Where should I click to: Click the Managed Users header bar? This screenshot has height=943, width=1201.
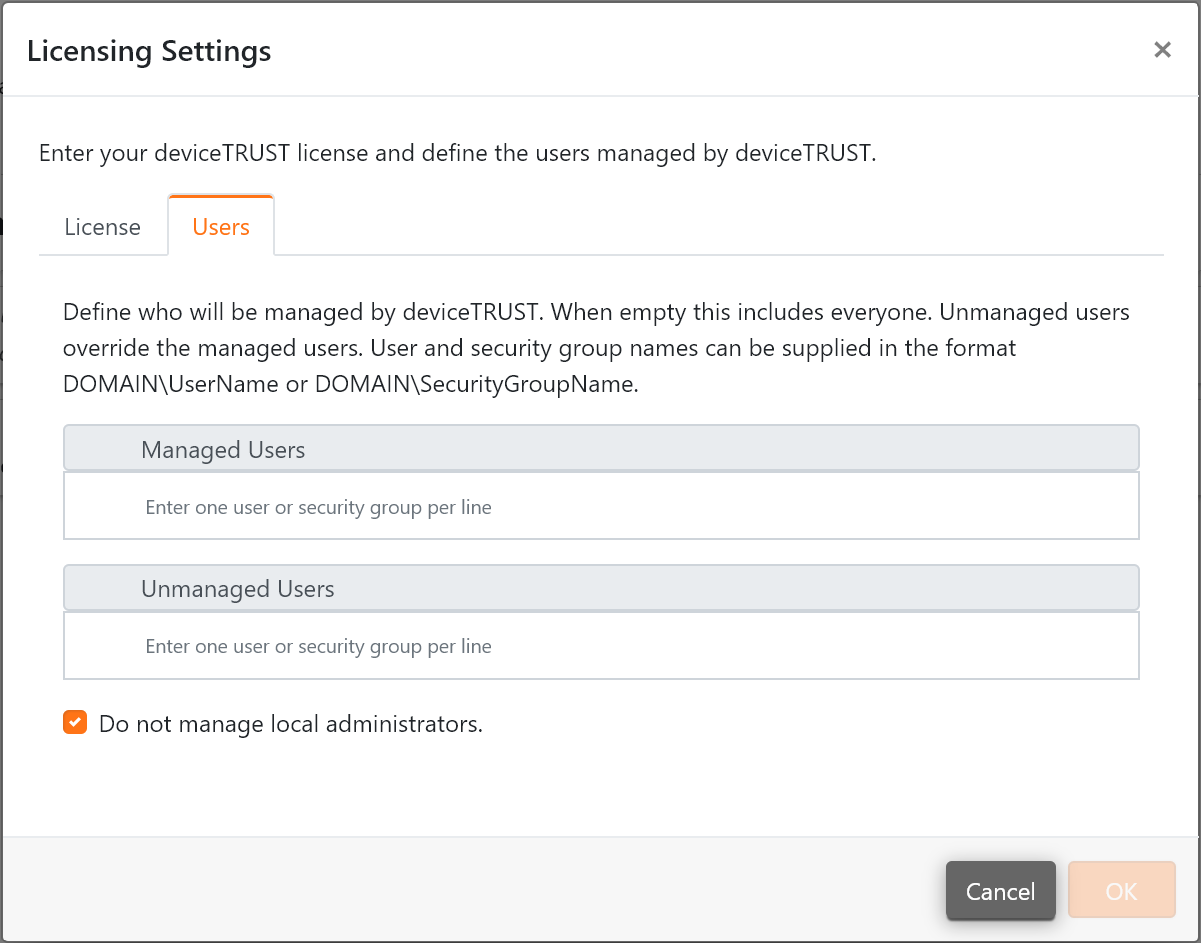click(600, 447)
